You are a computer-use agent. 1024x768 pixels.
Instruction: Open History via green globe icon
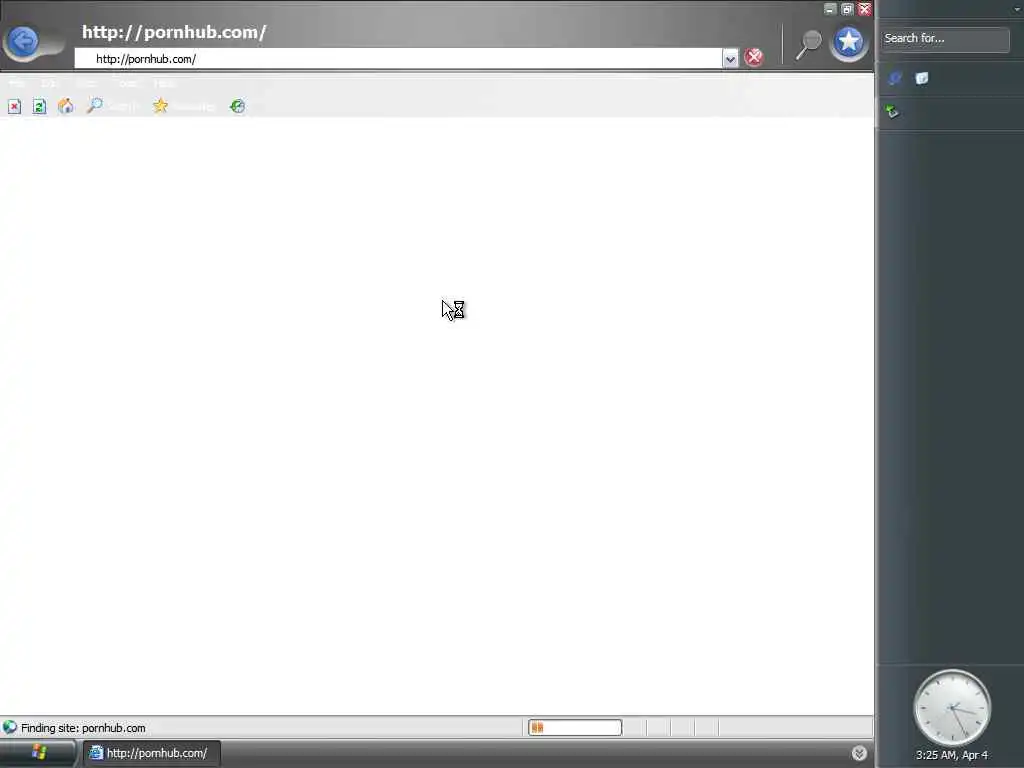(x=238, y=106)
